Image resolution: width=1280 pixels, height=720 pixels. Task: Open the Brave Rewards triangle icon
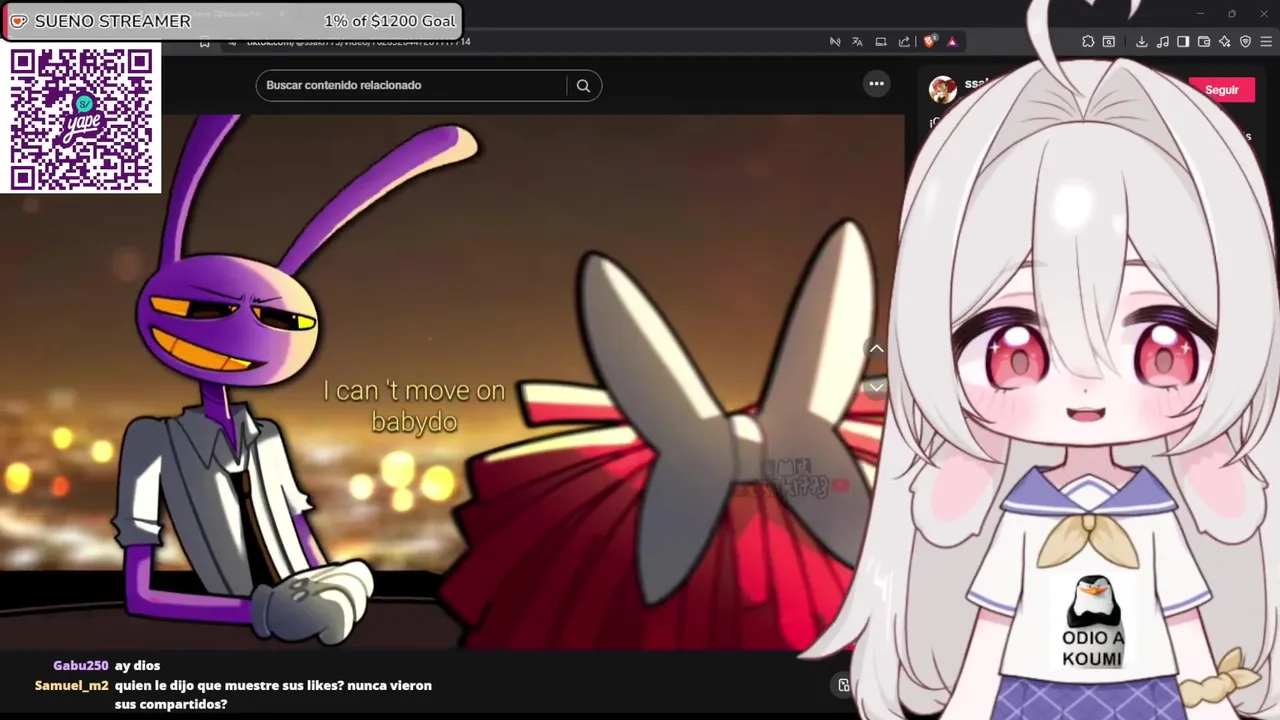tap(952, 42)
